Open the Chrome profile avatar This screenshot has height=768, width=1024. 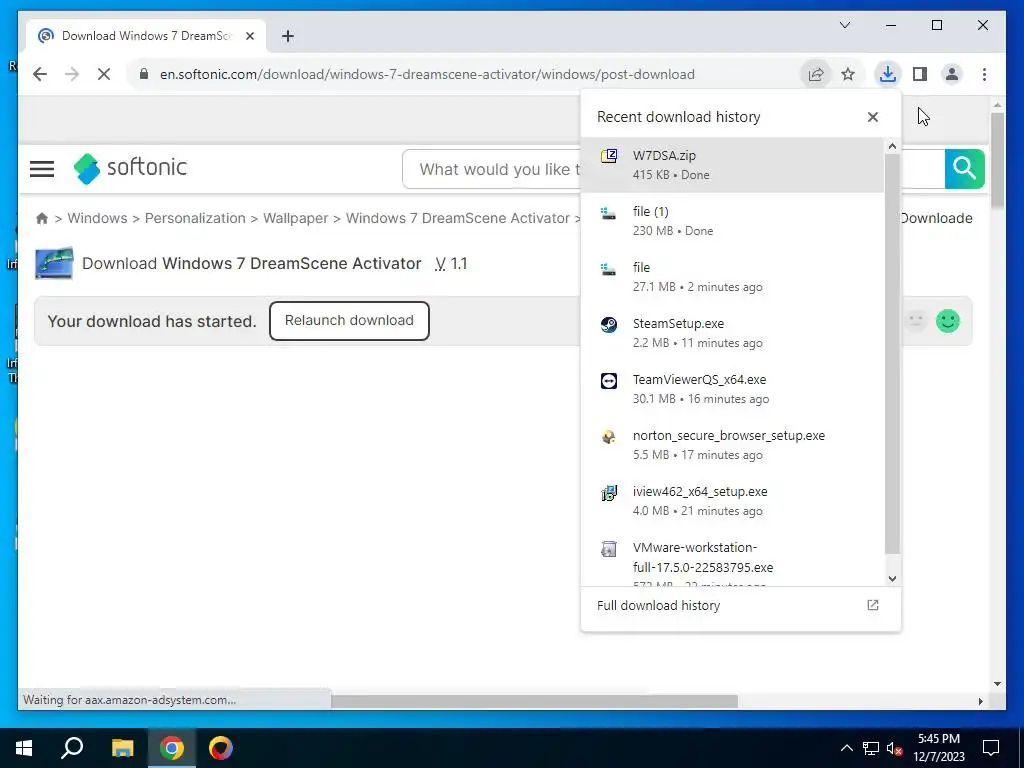pos(952,74)
